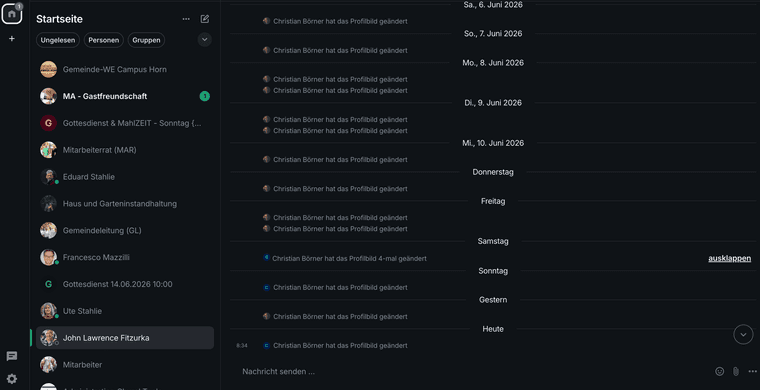Open the emoji picker icon

coord(720,371)
